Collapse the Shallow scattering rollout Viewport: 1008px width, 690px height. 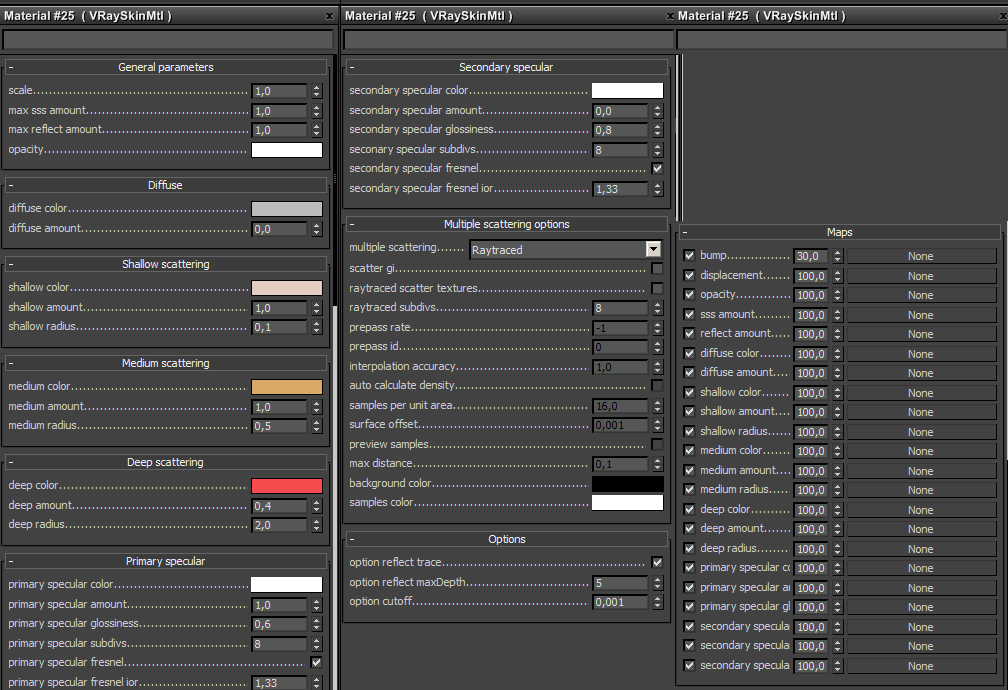point(166,264)
